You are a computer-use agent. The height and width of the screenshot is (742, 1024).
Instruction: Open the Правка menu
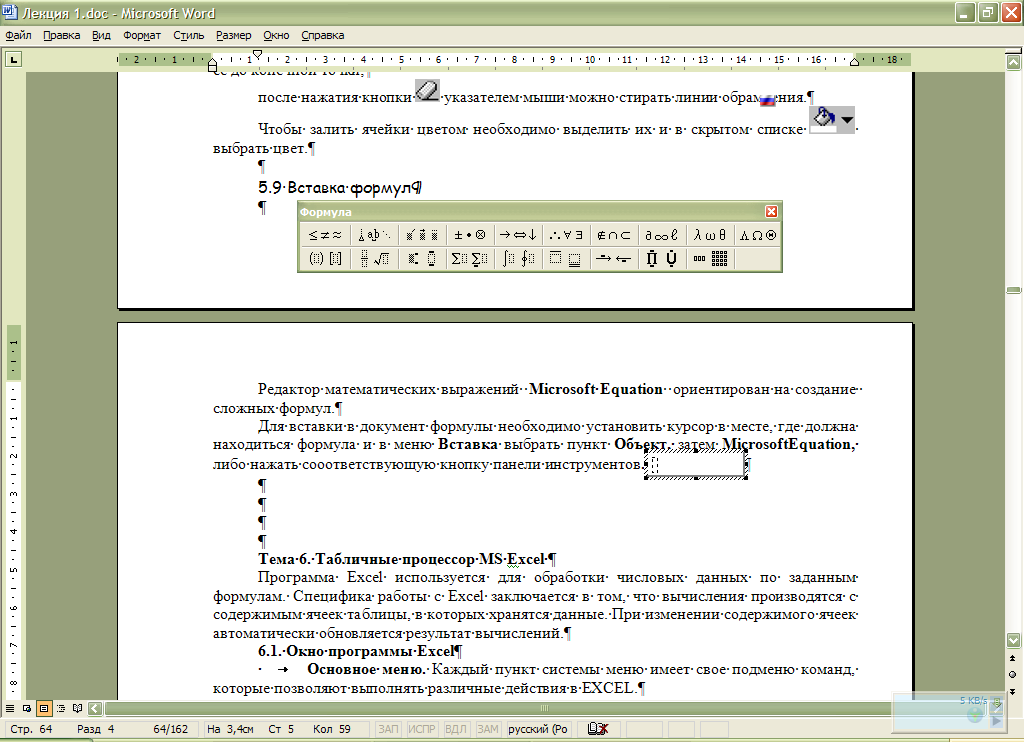(61, 35)
